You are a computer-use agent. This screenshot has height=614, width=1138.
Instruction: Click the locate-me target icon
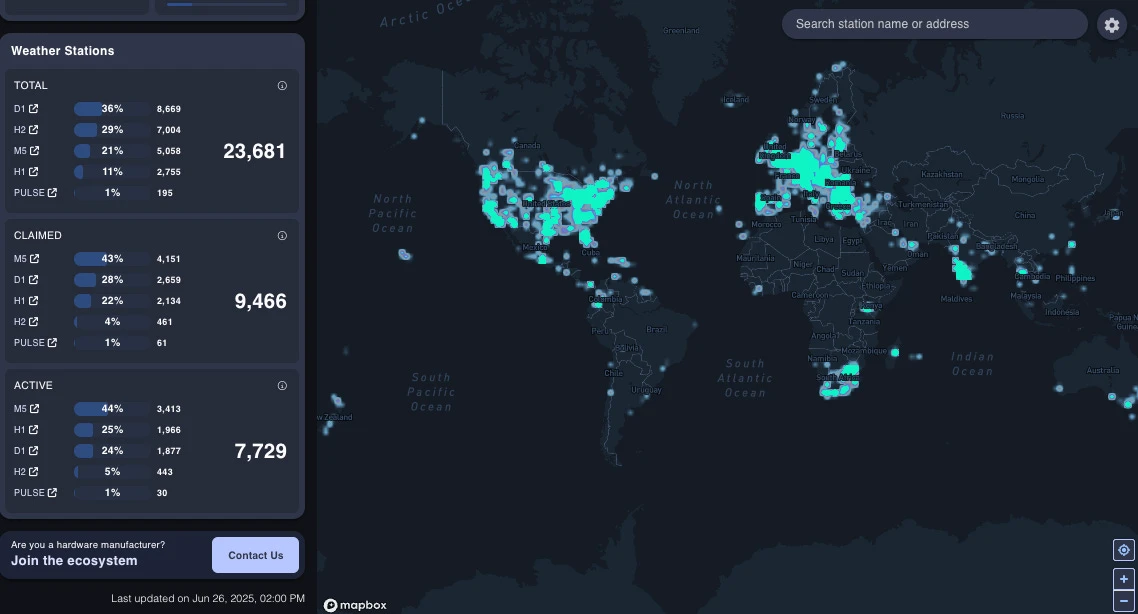coord(1124,550)
